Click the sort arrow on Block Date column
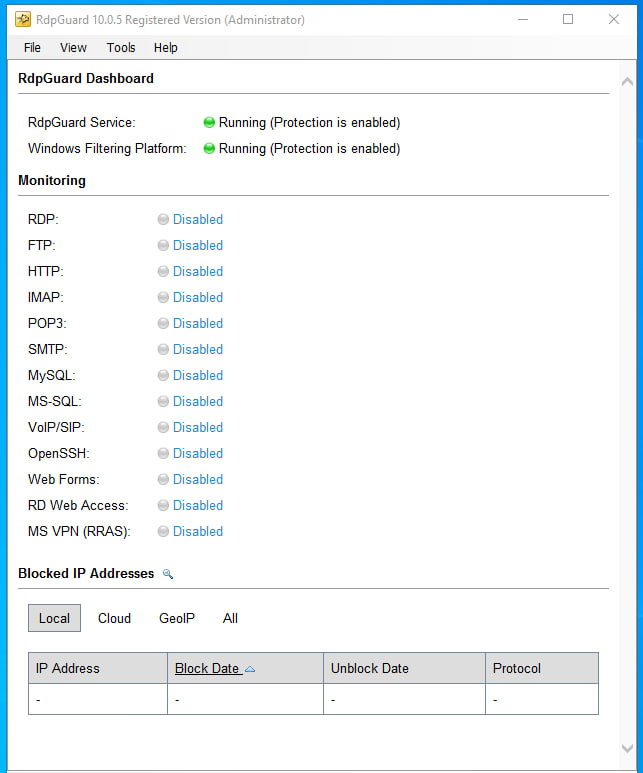Image resolution: width=643 pixels, height=773 pixels. 250,669
